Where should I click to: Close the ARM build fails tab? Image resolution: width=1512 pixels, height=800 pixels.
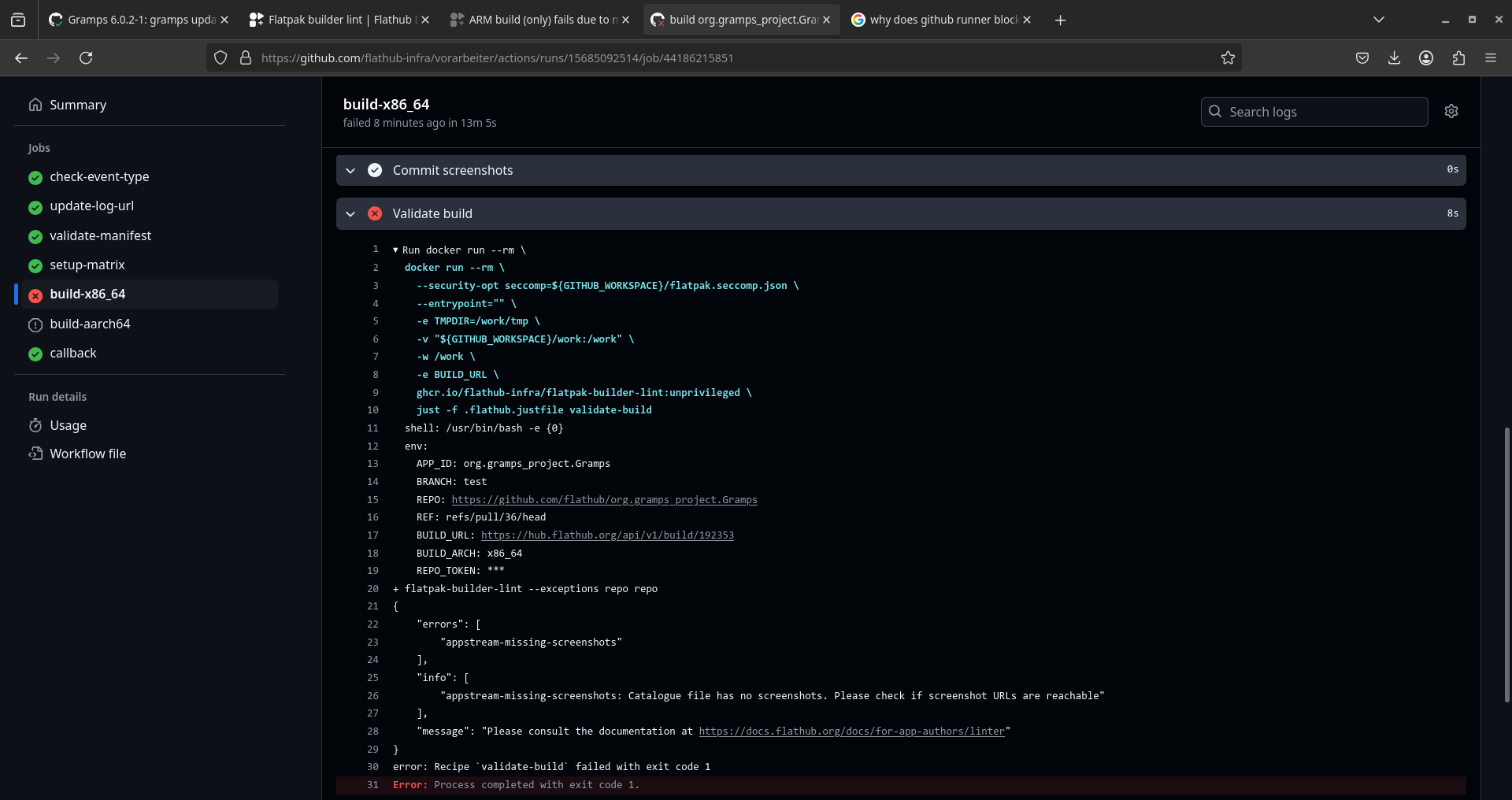click(625, 20)
